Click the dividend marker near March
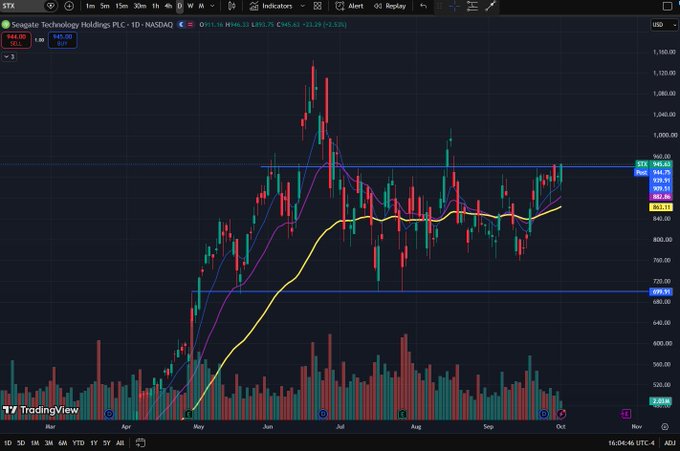This screenshot has height=451, width=680. point(109,414)
